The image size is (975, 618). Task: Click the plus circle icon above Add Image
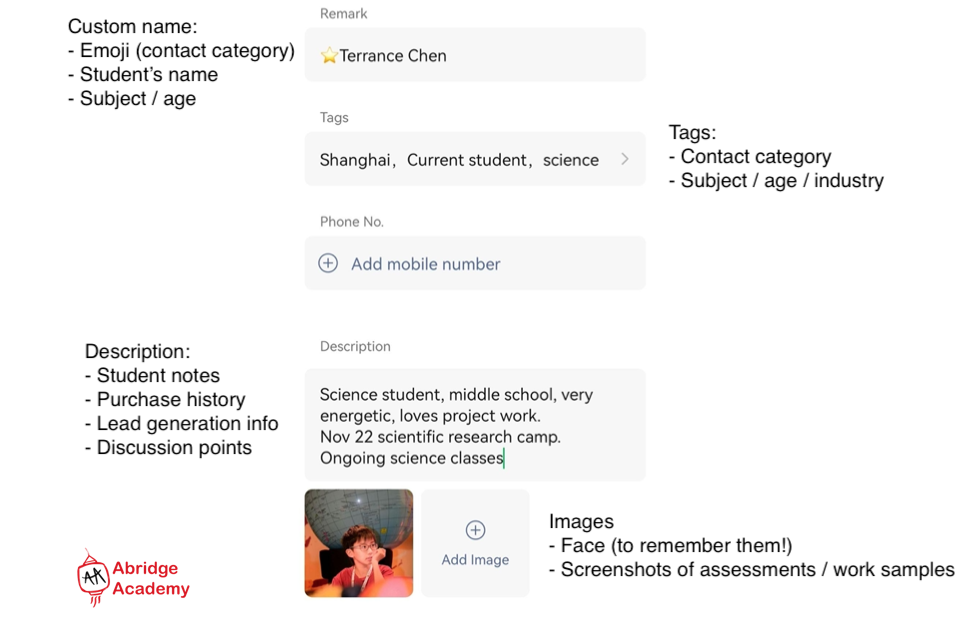pyautogui.click(x=476, y=530)
